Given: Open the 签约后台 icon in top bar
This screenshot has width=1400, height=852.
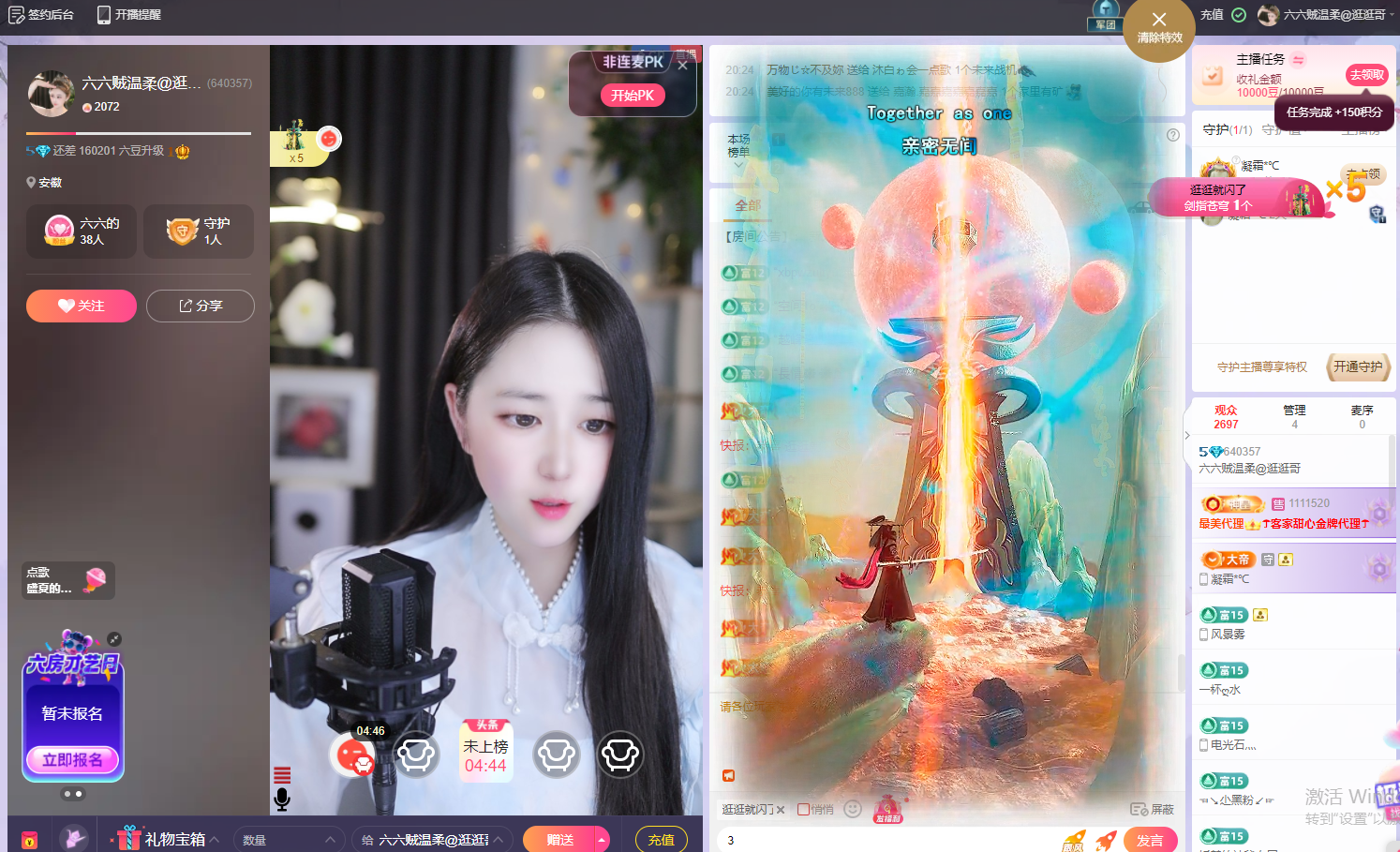Looking at the screenshot, I should (x=16, y=15).
